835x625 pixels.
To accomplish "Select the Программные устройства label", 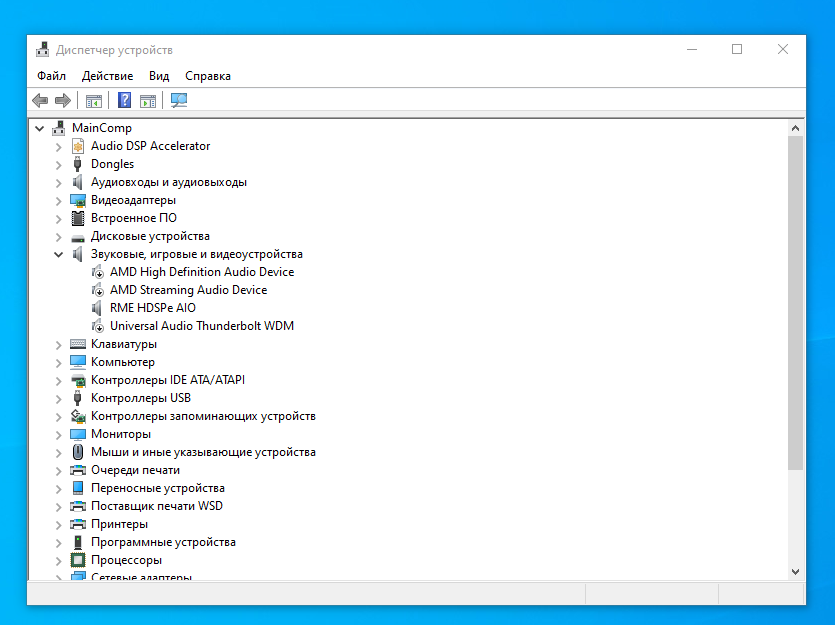I will point(163,542).
